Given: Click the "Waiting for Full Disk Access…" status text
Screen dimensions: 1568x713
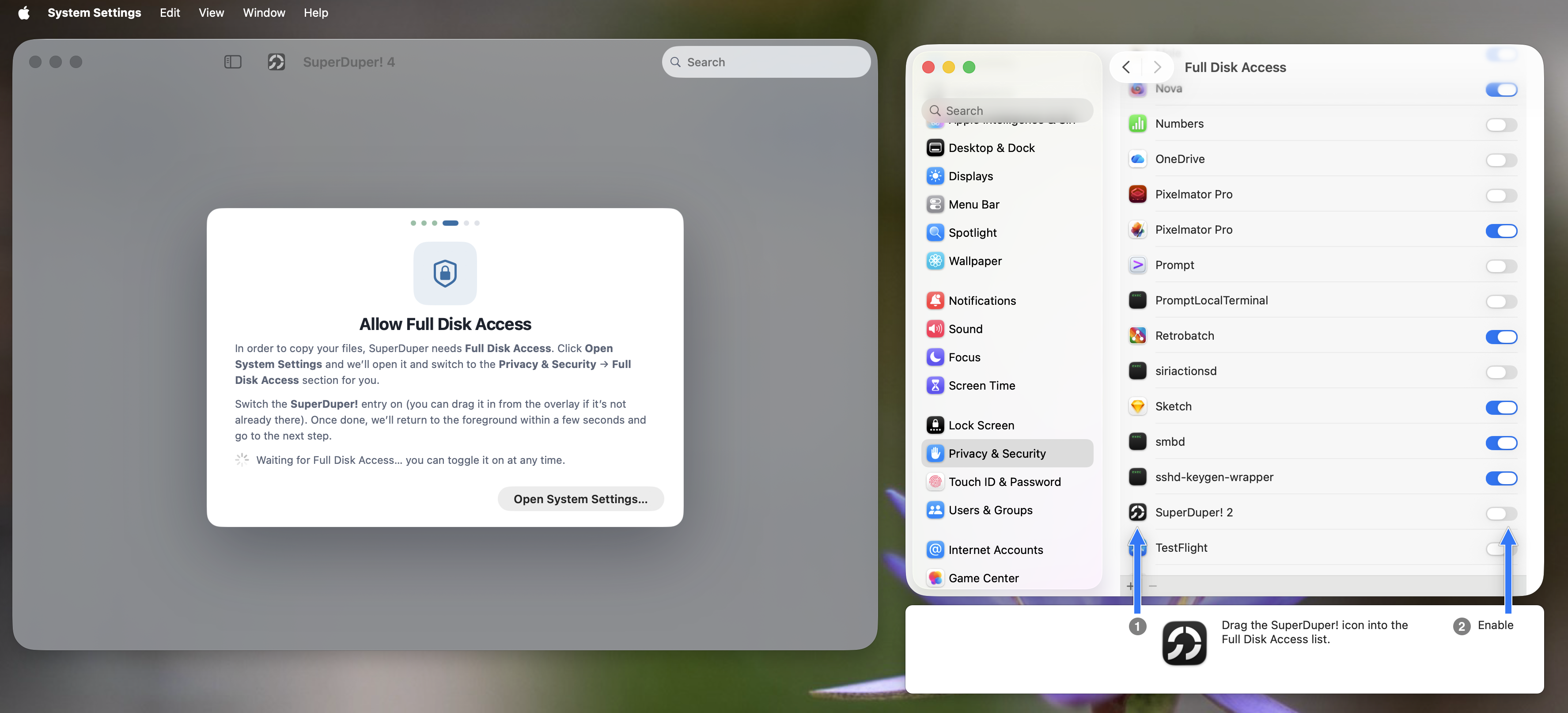Looking at the screenshot, I should [410, 460].
